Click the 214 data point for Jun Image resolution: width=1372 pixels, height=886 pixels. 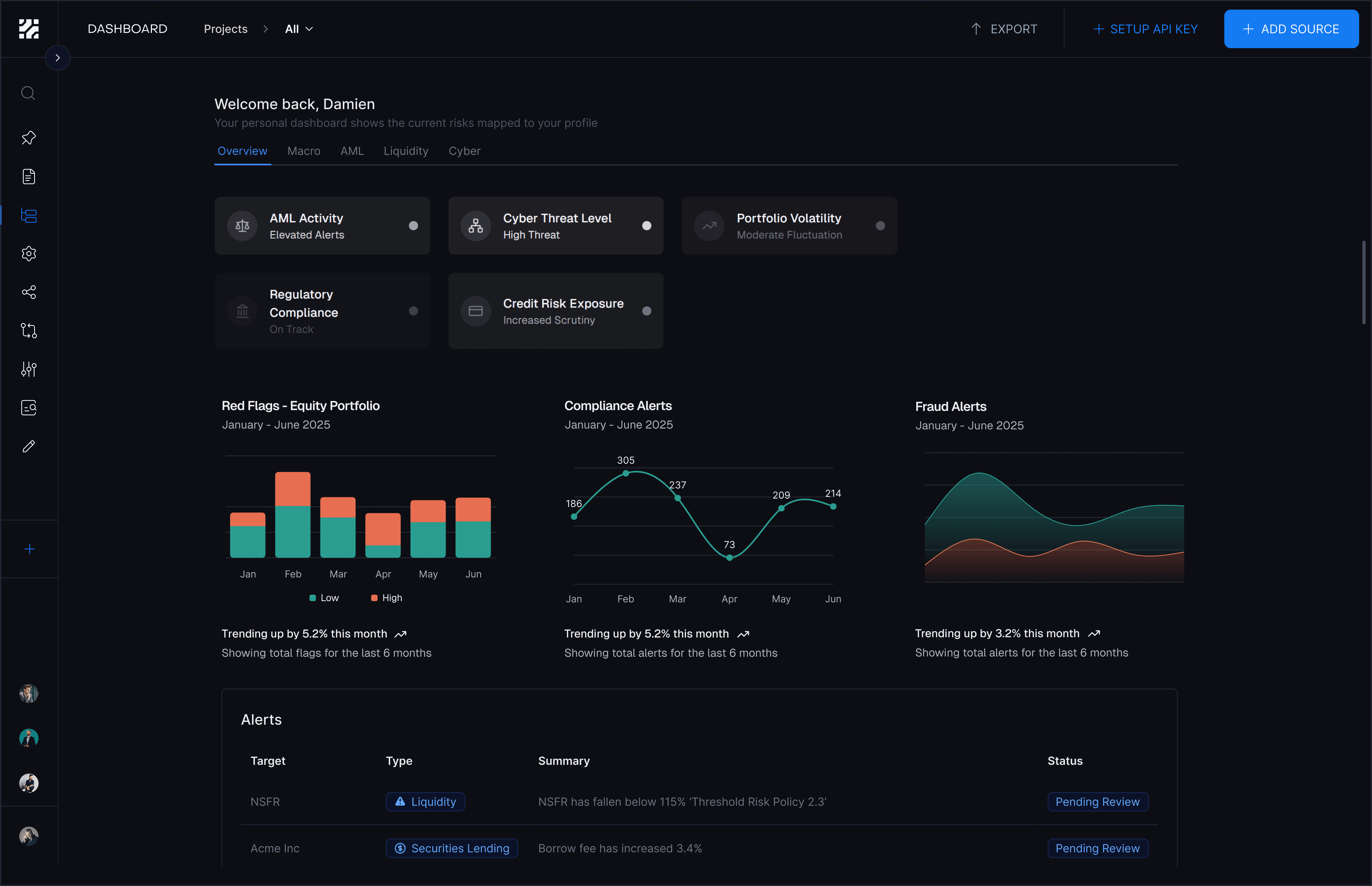833,506
